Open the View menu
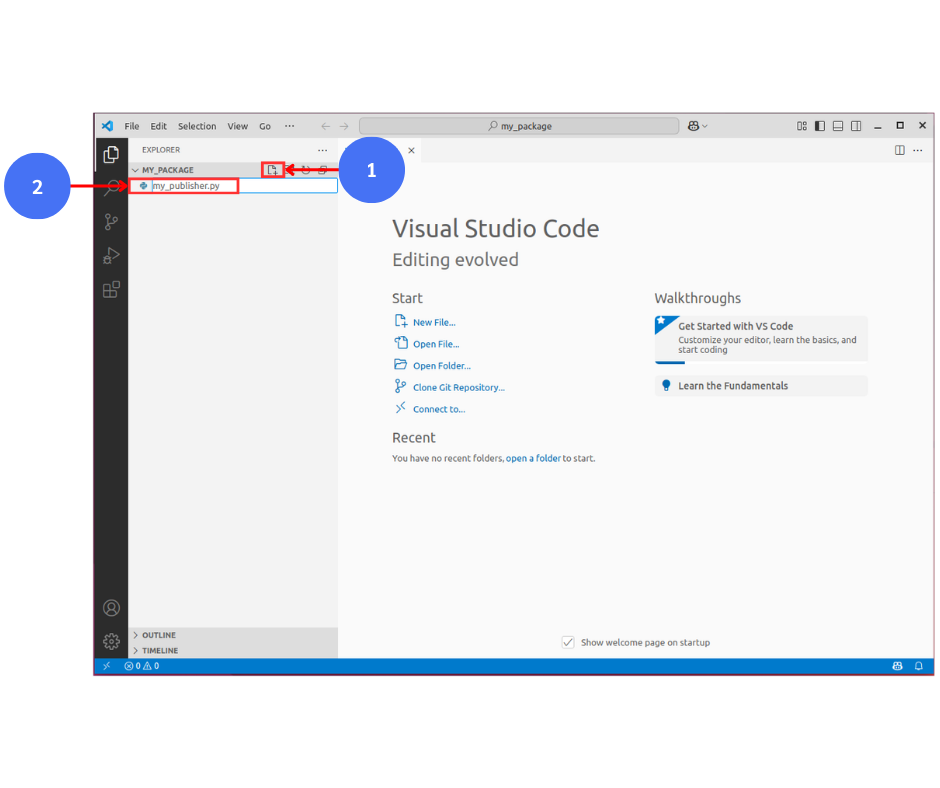 click(x=237, y=126)
